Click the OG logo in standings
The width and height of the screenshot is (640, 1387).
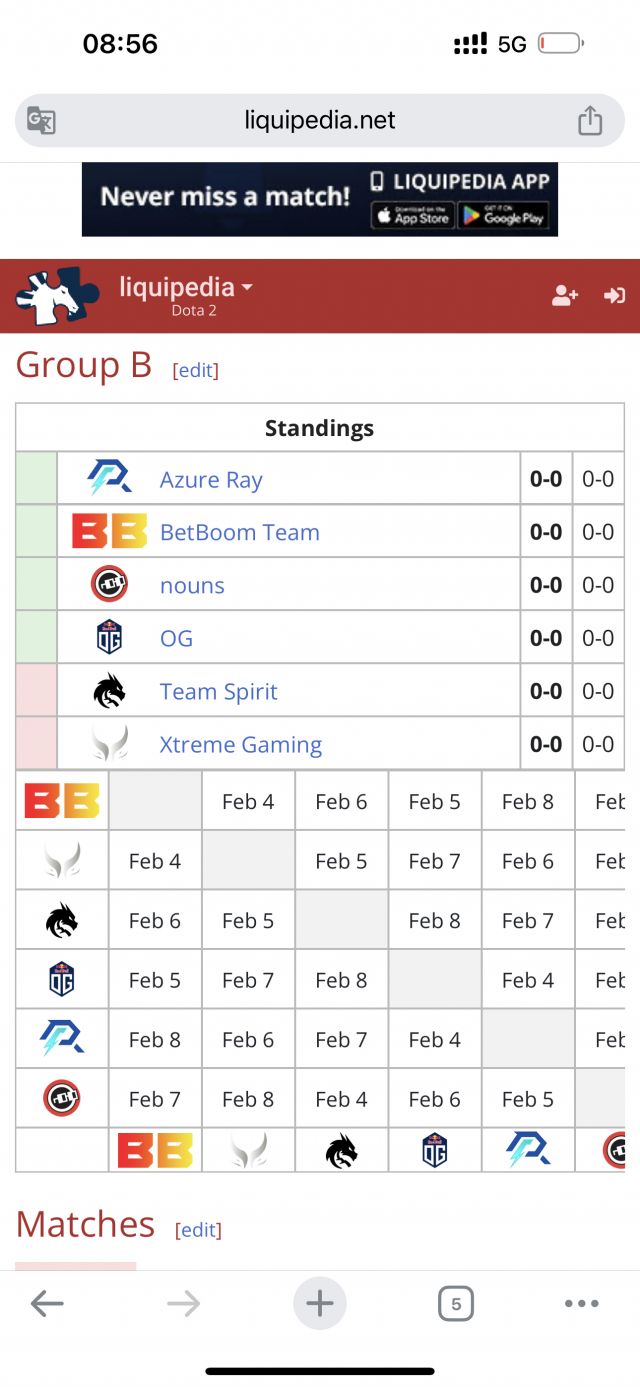[x=109, y=638]
